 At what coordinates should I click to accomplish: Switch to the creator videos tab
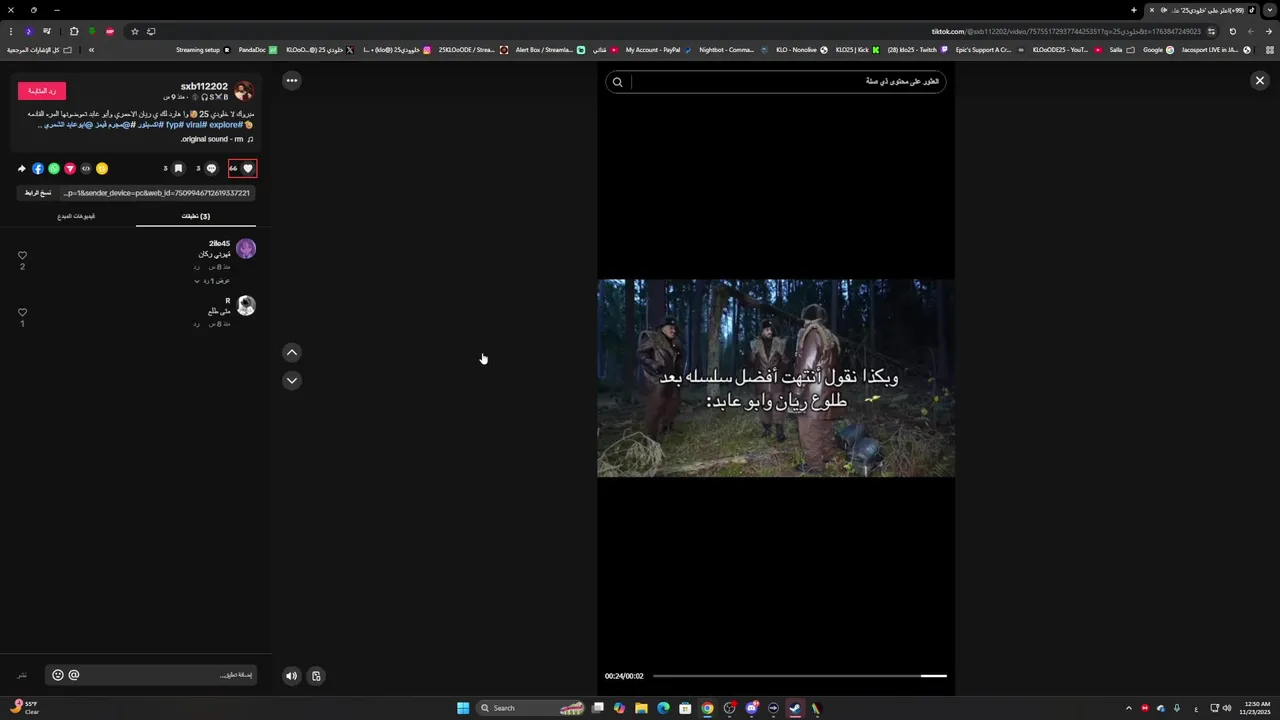pyautogui.click(x=77, y=216)
